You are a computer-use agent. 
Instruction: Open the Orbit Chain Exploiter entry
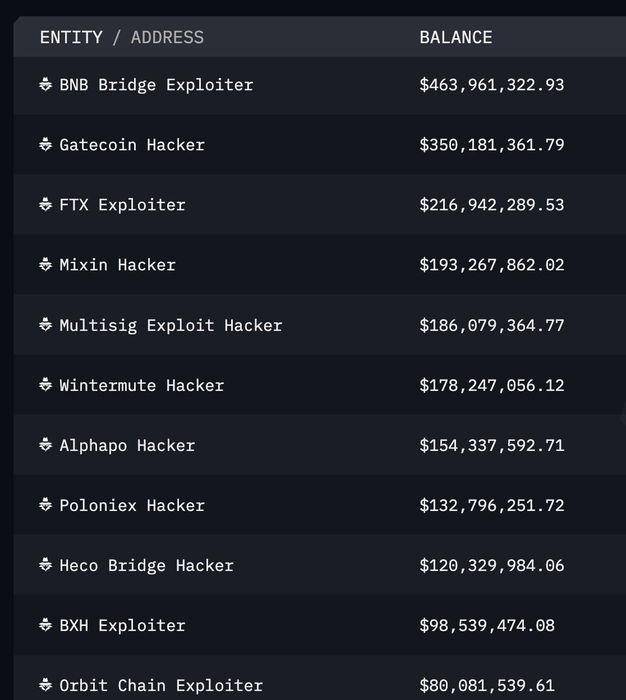tap(161, 686)
